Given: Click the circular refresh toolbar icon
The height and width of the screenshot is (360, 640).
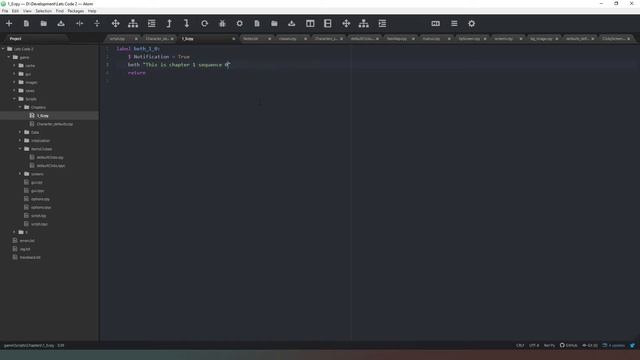Looking at the screenshot, I should (x=204, y=24).
